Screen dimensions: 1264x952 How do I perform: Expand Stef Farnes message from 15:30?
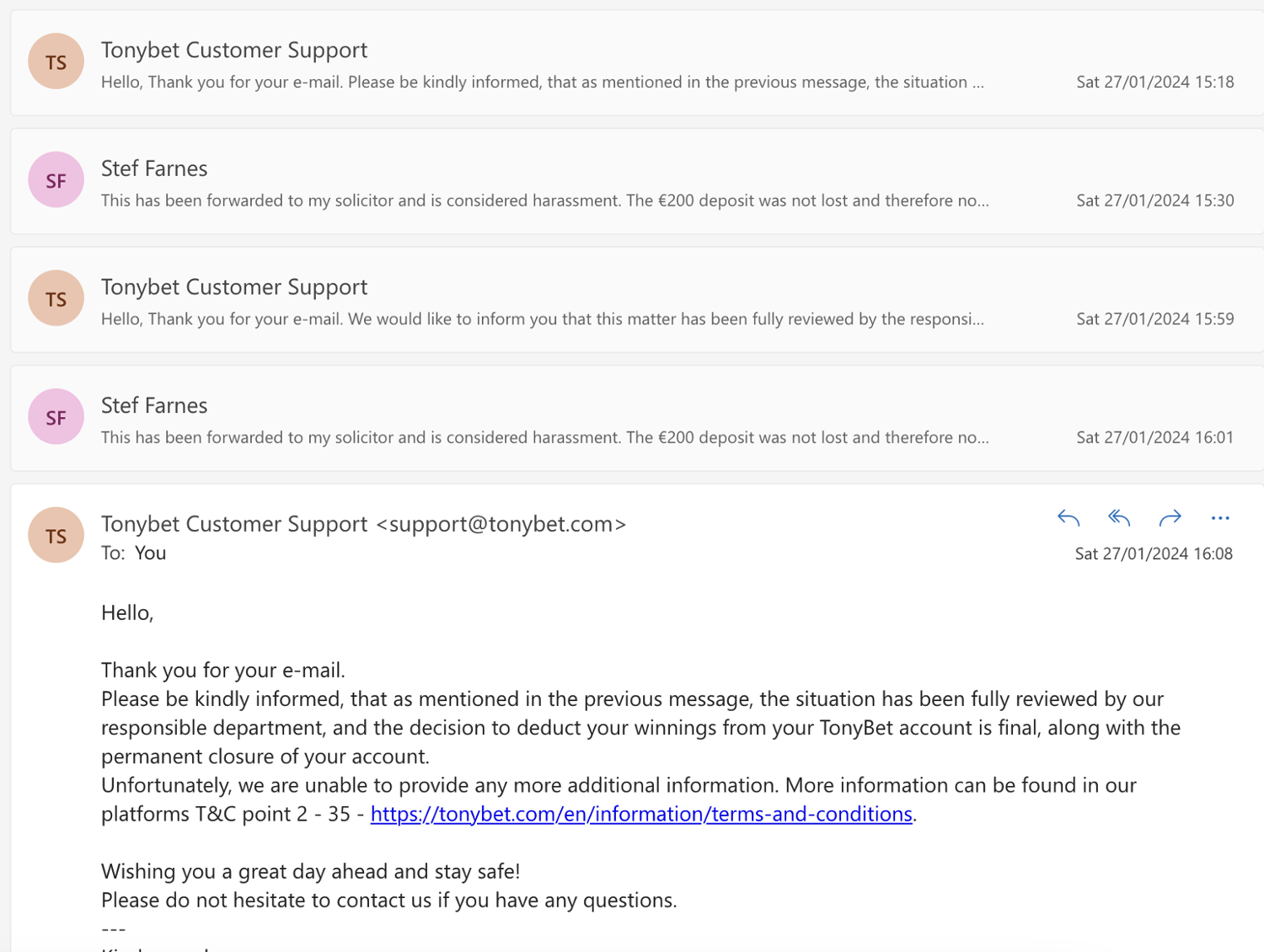tap(154, 169)
